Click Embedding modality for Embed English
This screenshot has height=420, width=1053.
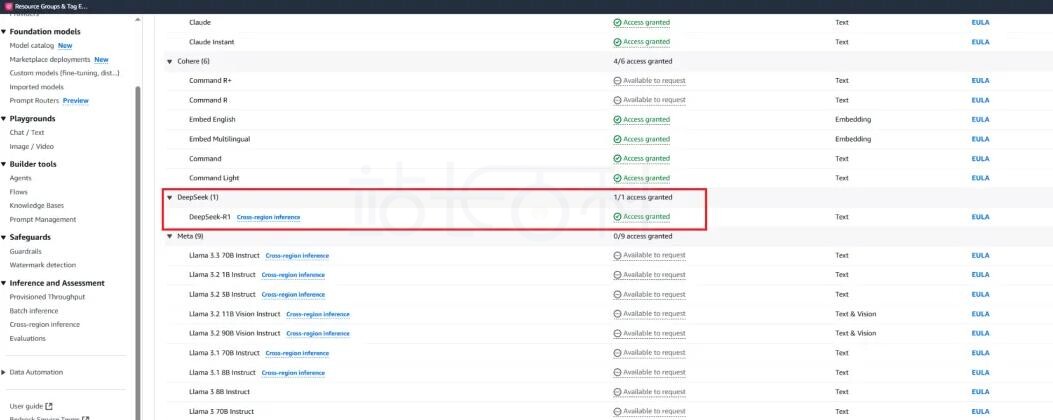pyautogui.click(x=853, y=120)
